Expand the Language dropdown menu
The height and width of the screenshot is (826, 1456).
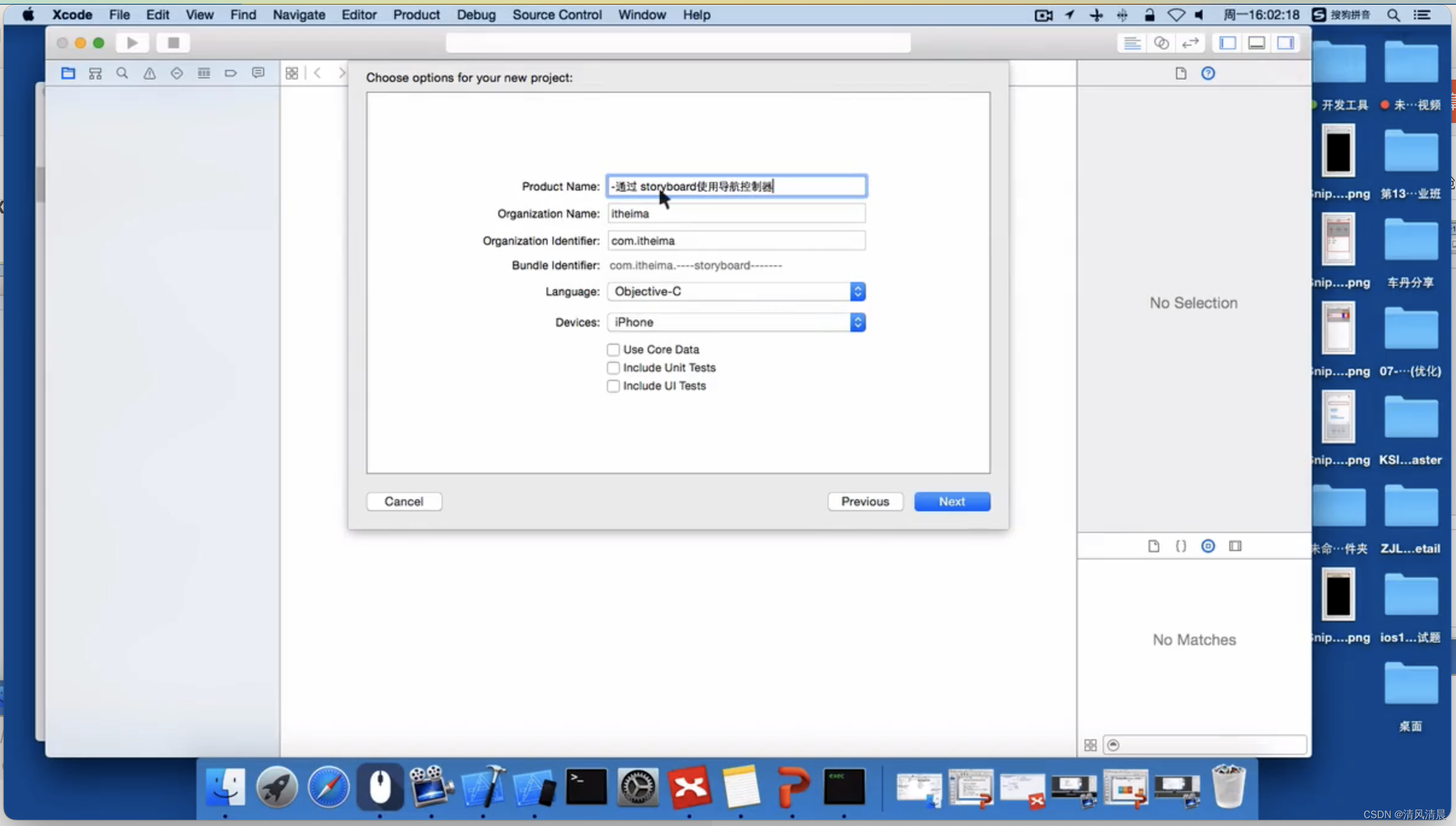(x=857, y=291)
